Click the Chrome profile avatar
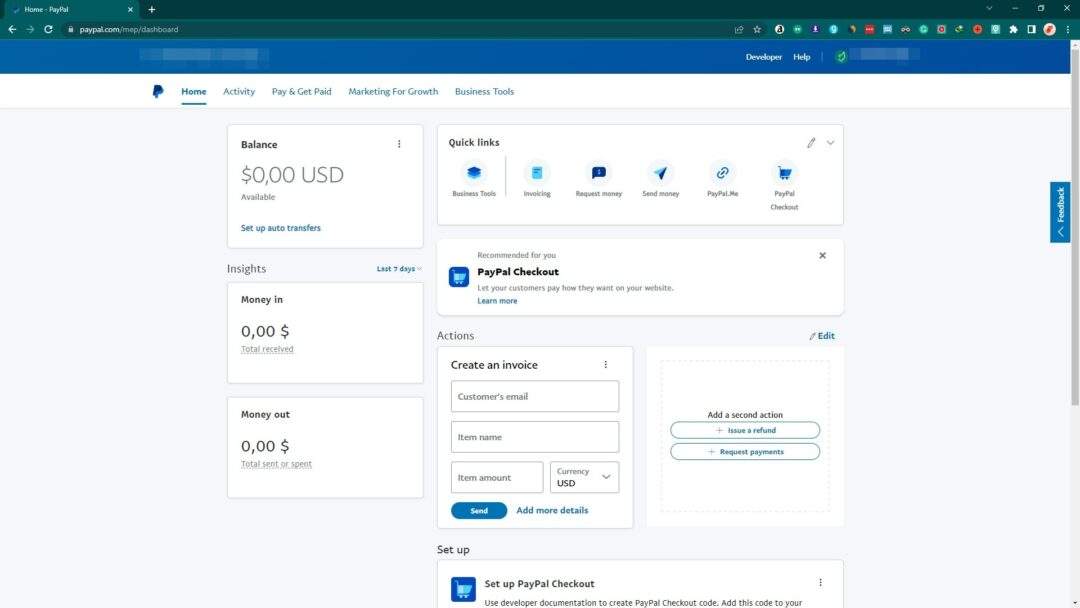 click(x=1050, y=30)
